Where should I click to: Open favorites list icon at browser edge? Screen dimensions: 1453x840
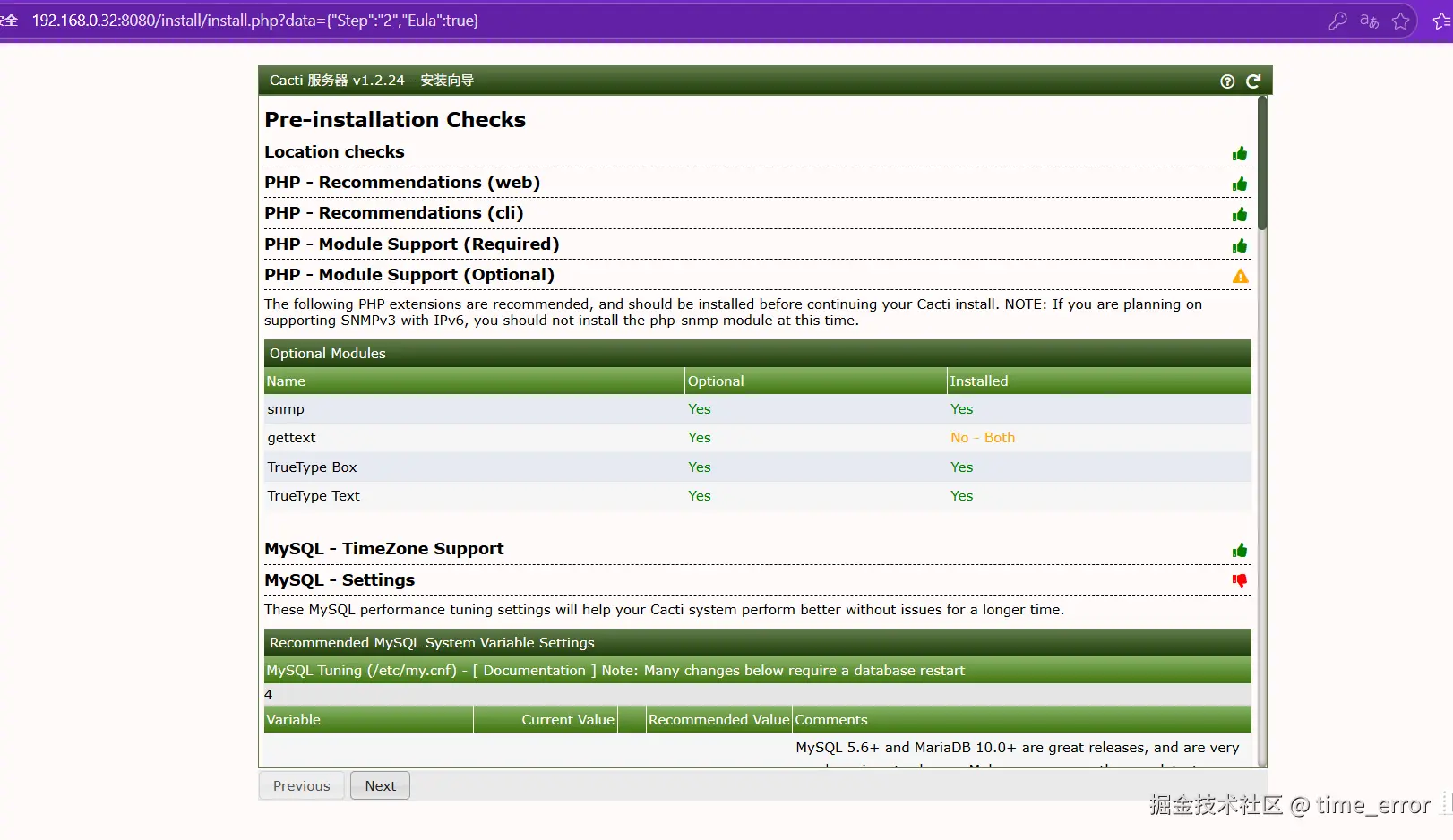tap(1442, 21)
